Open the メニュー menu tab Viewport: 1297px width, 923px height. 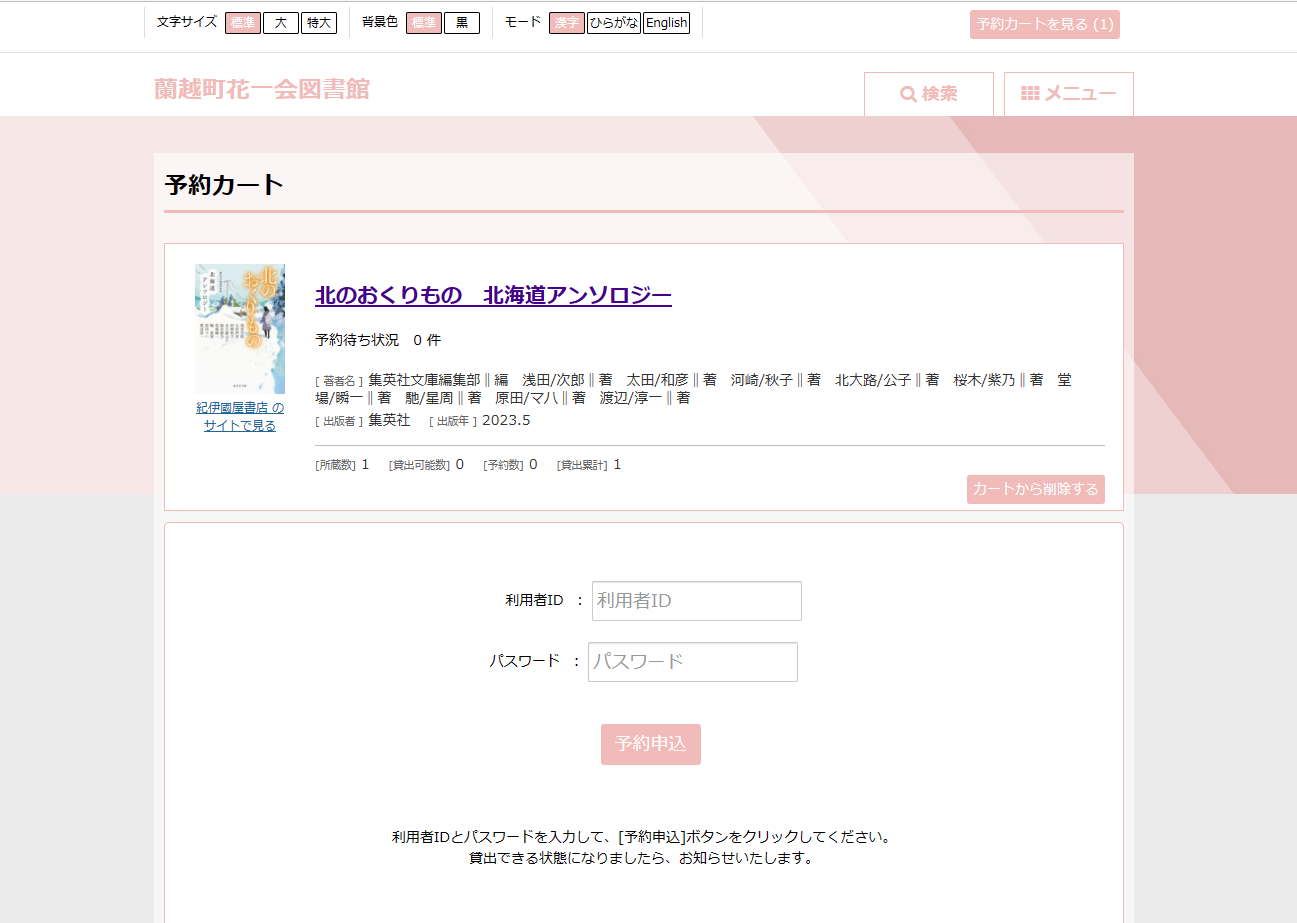coord(1069,94)
